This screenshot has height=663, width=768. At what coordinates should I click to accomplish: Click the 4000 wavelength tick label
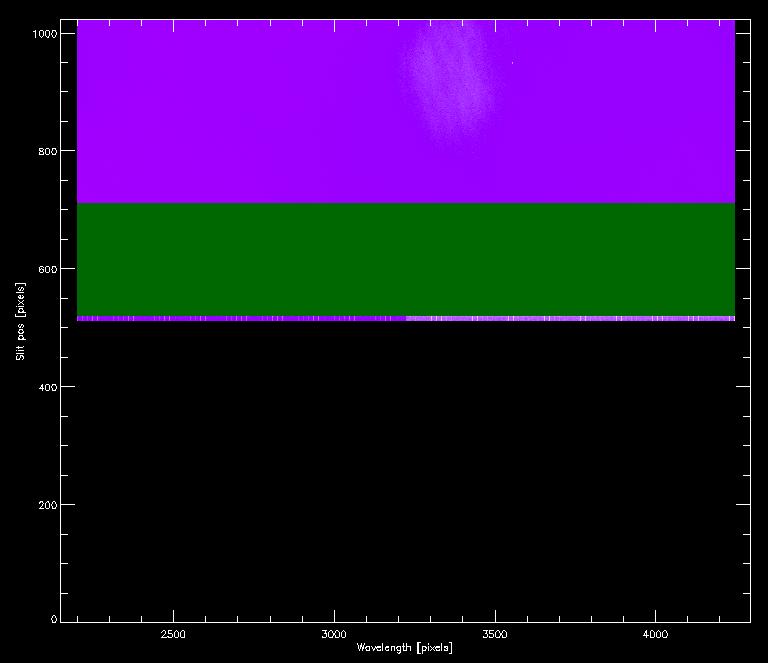point(655,635)
